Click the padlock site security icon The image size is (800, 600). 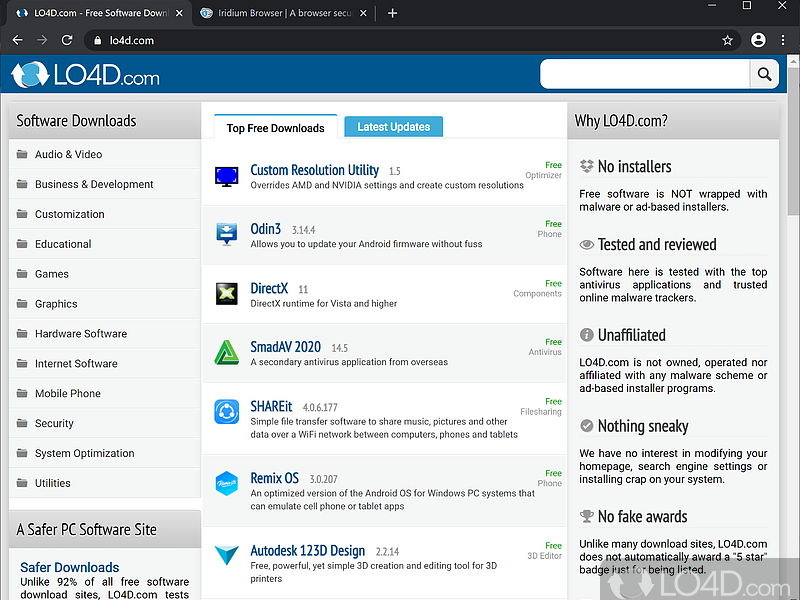point(97,40)
